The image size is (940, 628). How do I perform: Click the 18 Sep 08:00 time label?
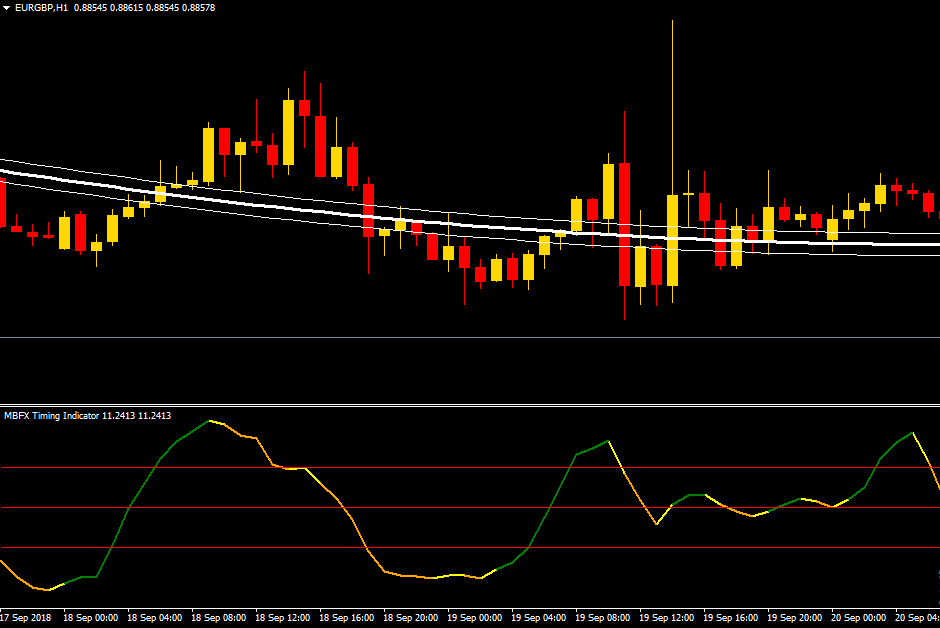pos(218,617)
